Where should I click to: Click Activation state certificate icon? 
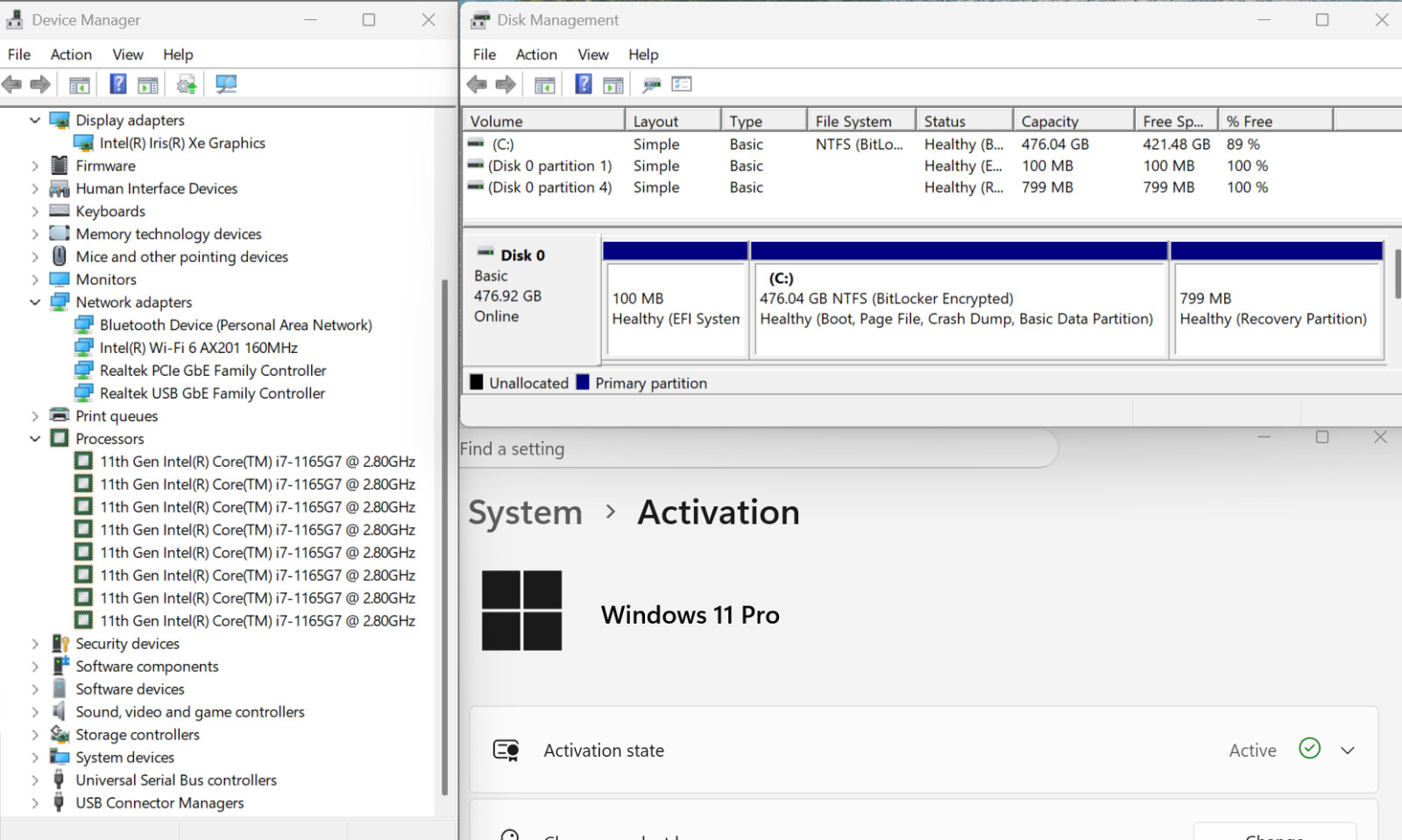coord(506,751)
